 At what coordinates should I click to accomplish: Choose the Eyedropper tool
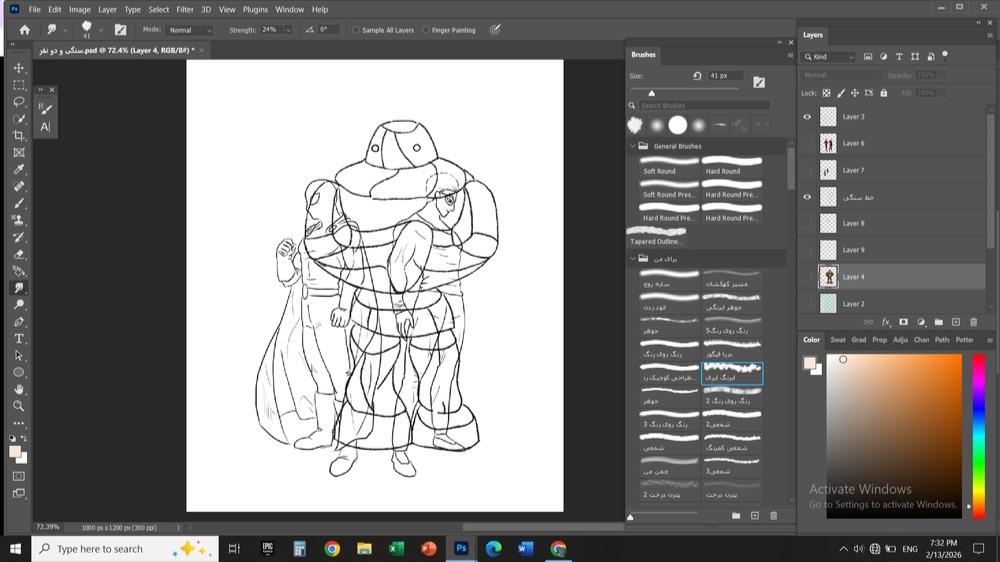(19, 169)
